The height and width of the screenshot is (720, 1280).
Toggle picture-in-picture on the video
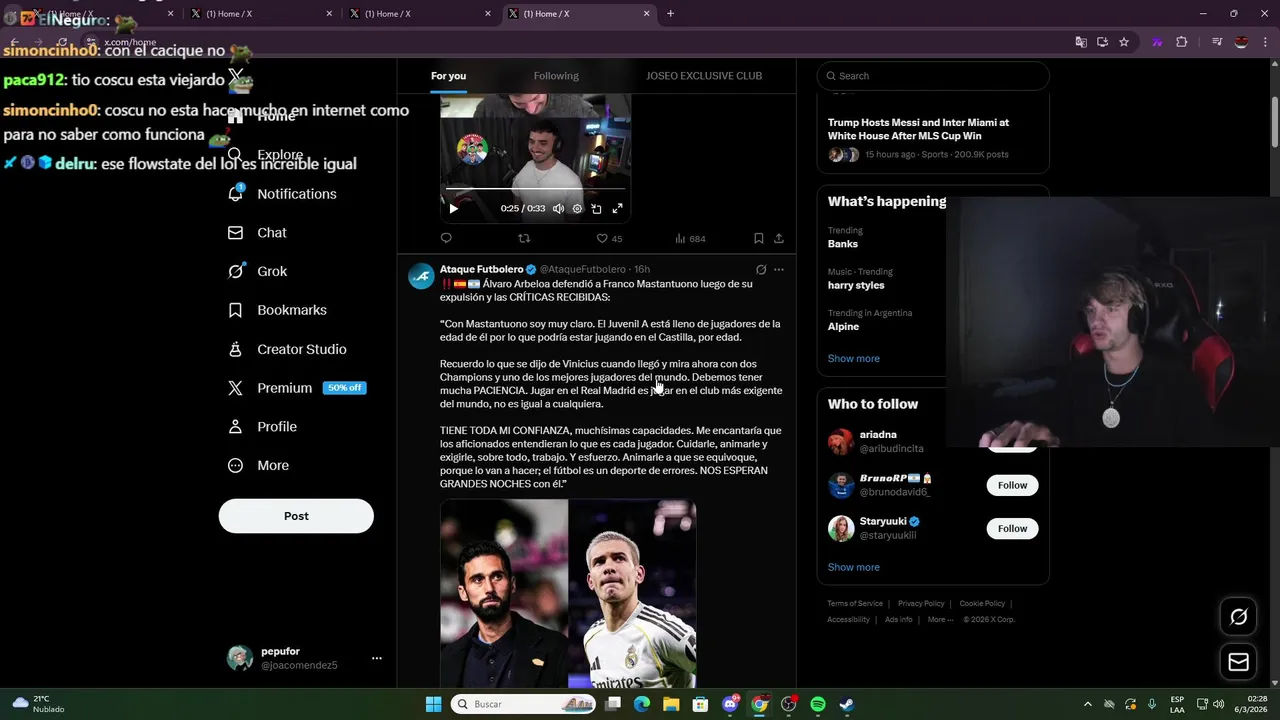click(596, 209)
